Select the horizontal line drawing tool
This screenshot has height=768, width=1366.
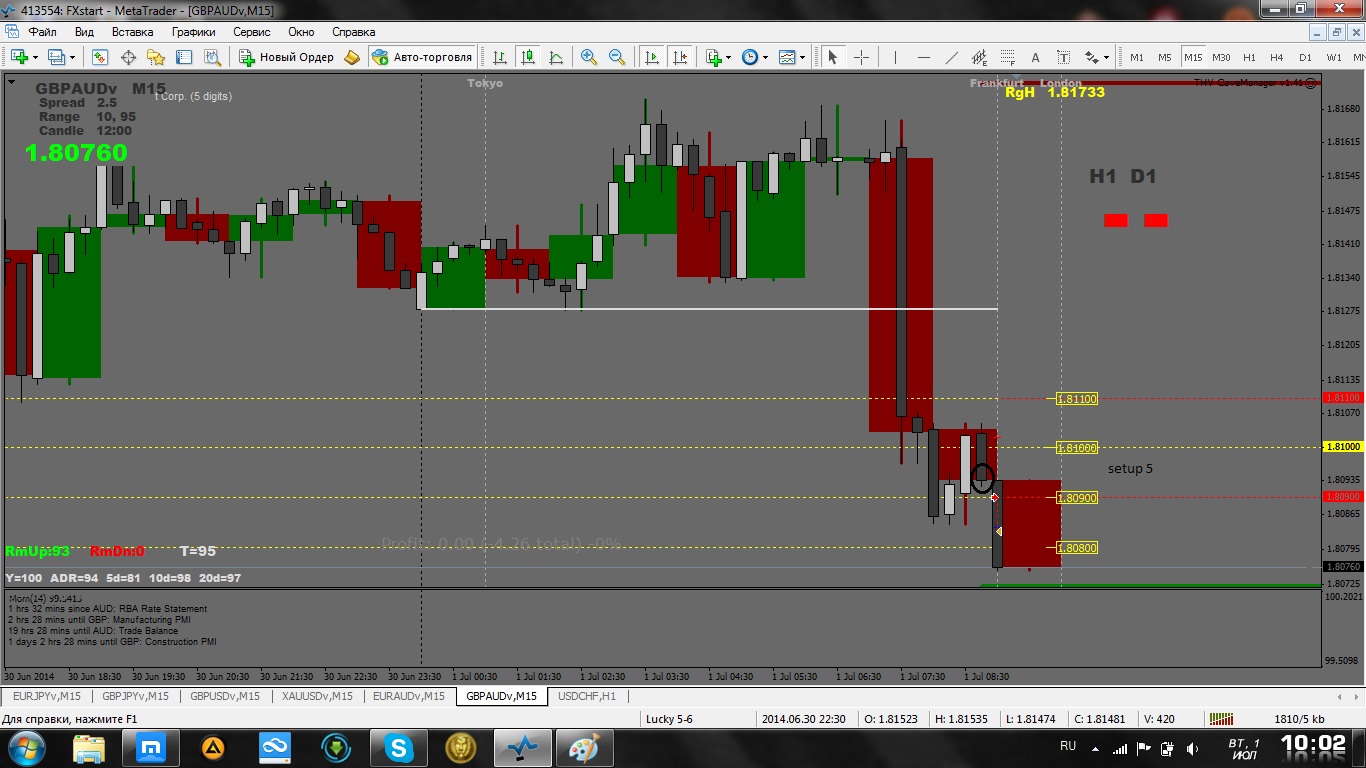coord(923,57)
